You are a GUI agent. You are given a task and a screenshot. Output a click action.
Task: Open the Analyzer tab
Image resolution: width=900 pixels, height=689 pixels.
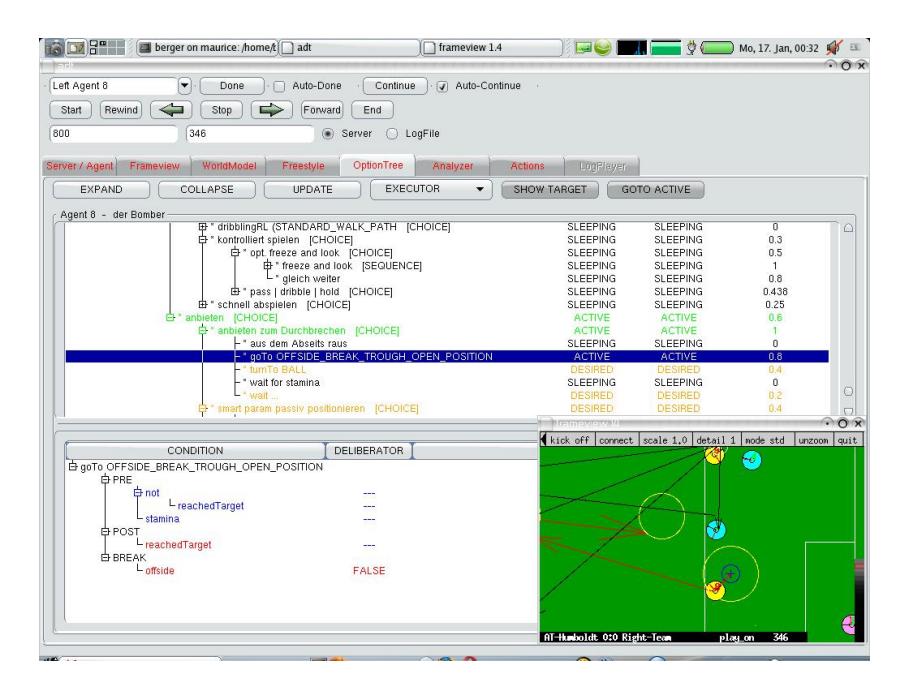tap(453, 166)
